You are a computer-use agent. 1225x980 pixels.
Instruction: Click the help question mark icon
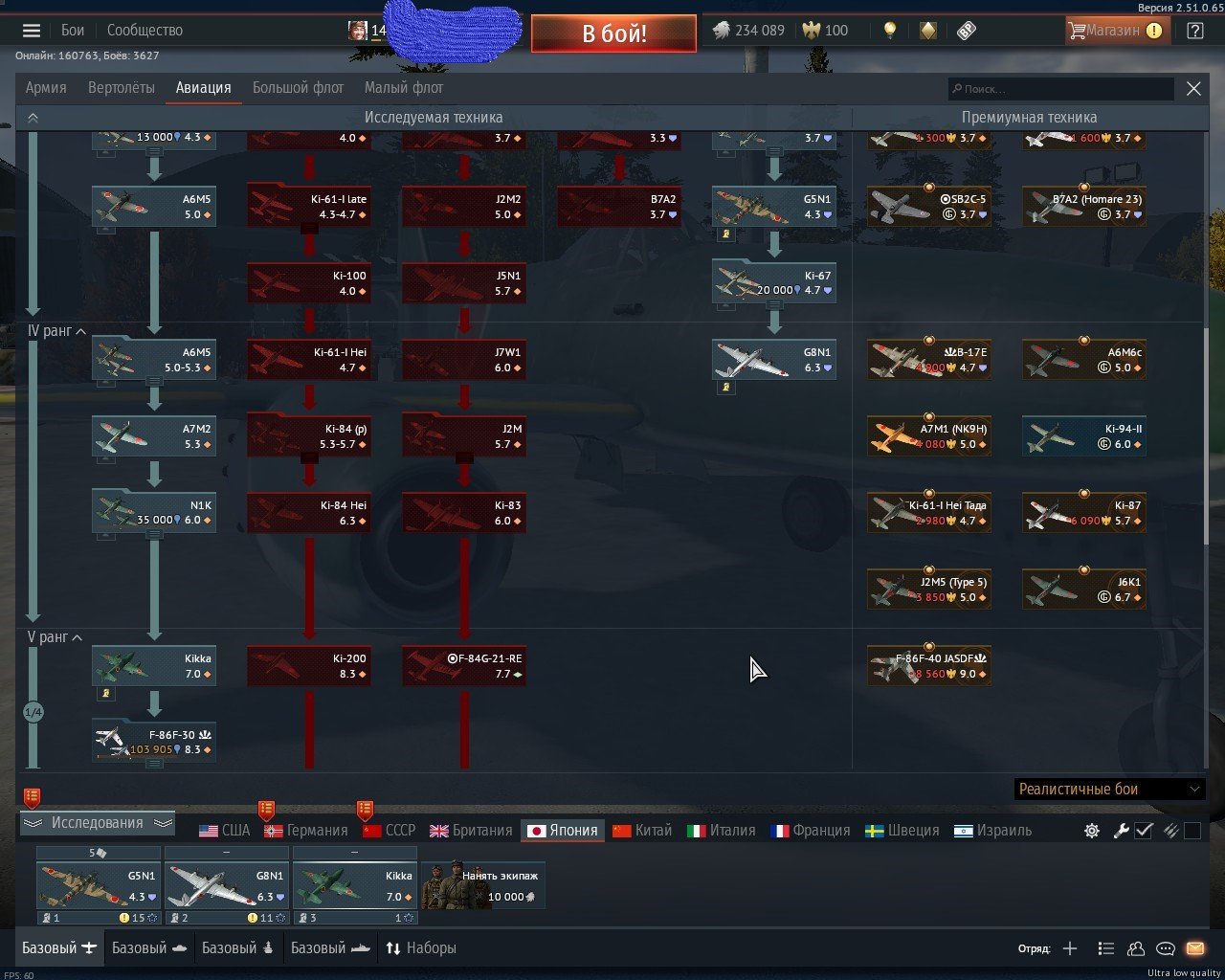click(x=1194, y=31)
